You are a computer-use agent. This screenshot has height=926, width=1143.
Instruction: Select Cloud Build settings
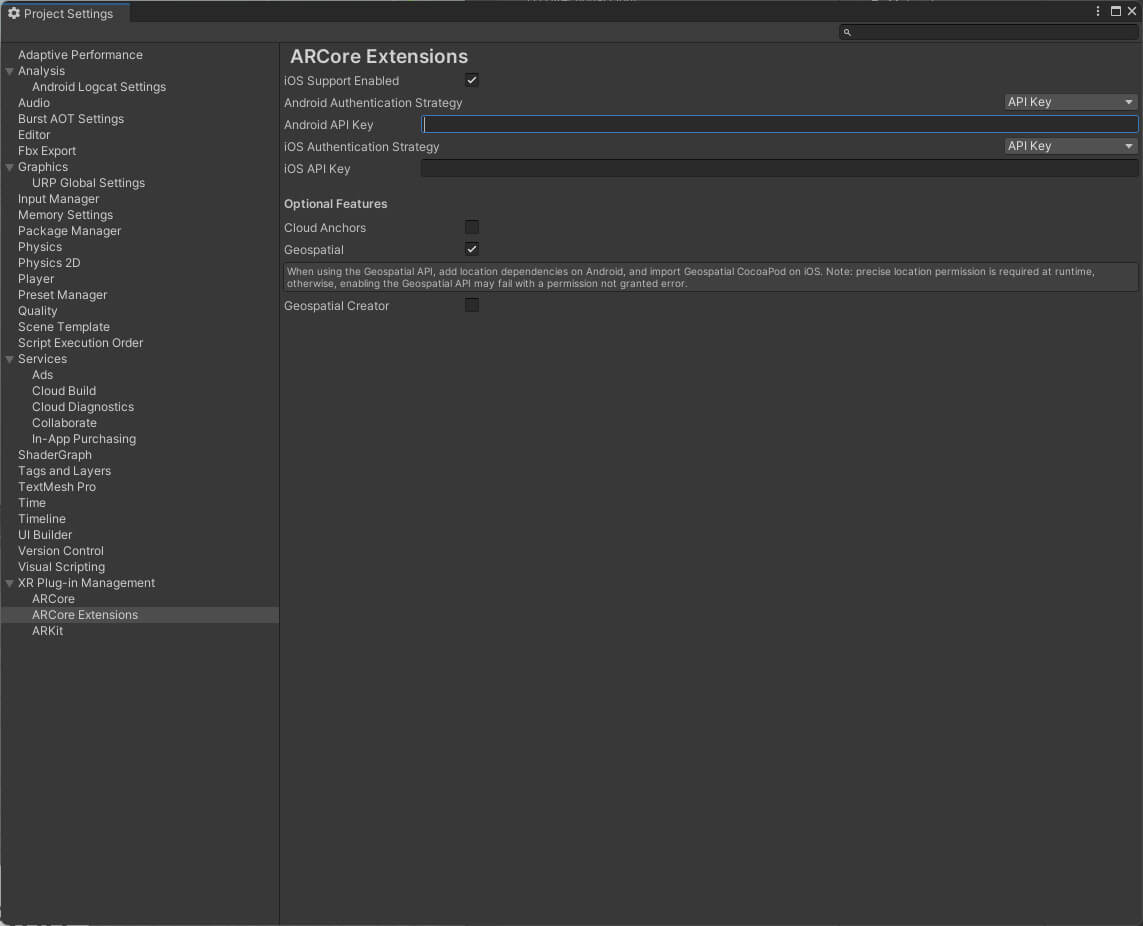pos(63,392)
